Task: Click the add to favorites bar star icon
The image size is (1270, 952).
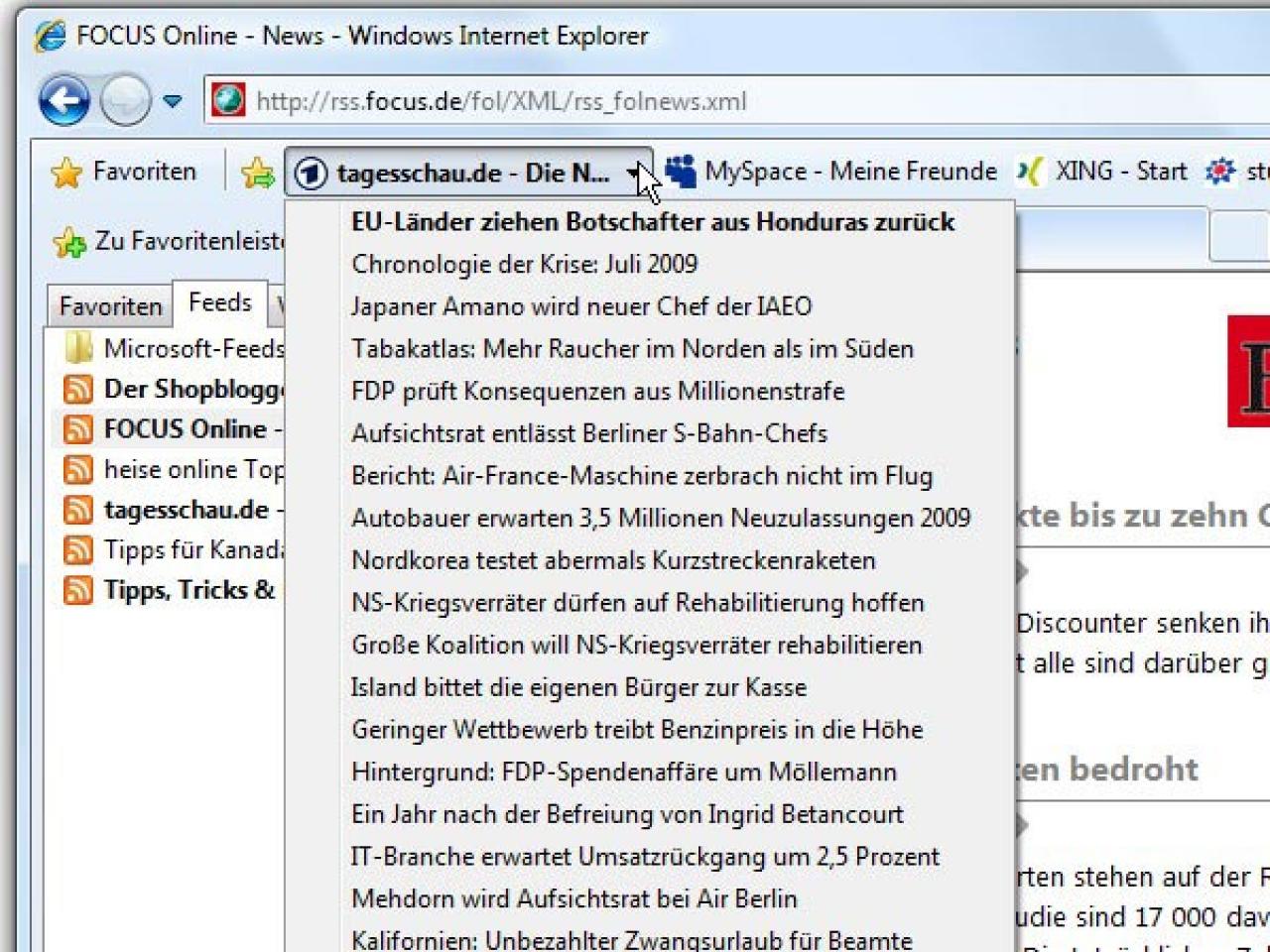Action: pos(257,173)
